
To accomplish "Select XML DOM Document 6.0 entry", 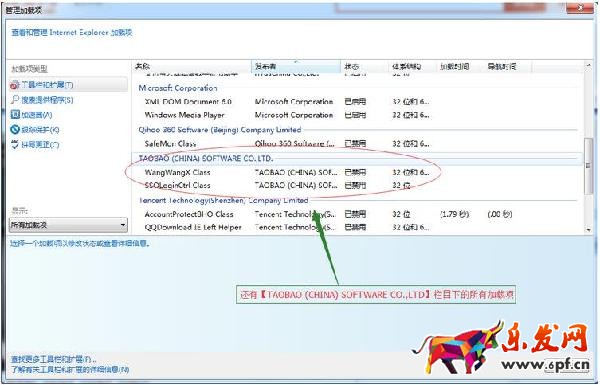I will (x=357, y=102).
